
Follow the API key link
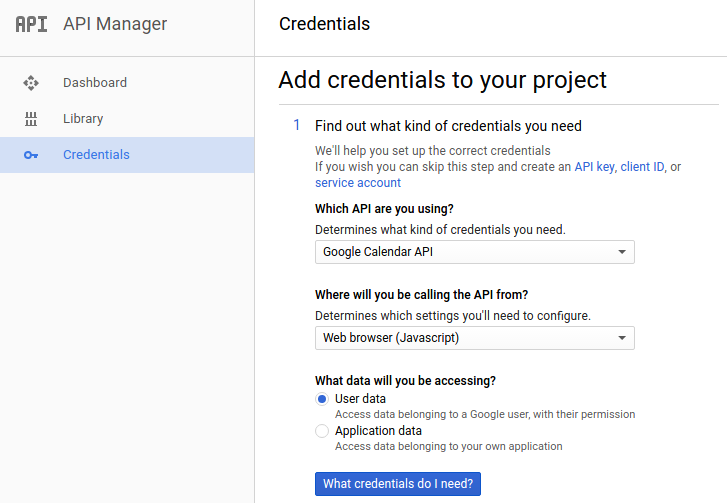pyautogui.click(x=595, y=167)
